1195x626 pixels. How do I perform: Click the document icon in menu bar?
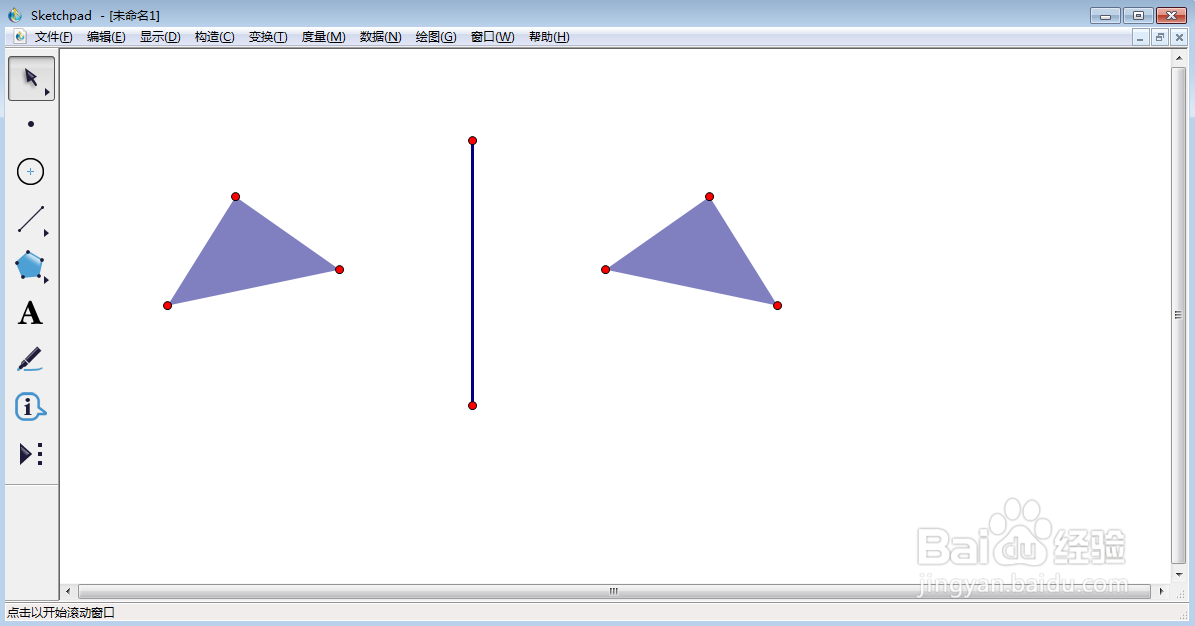coord(20,37)
